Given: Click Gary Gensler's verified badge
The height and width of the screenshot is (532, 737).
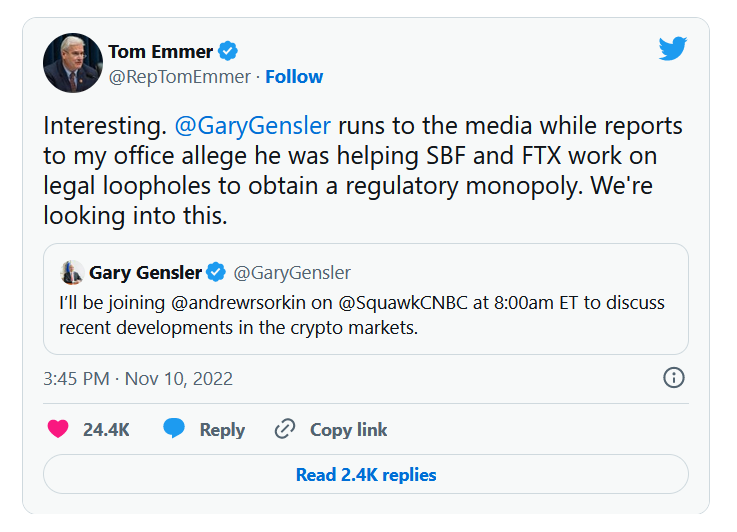Looking at the screenshot, I should tap(217, 272).
